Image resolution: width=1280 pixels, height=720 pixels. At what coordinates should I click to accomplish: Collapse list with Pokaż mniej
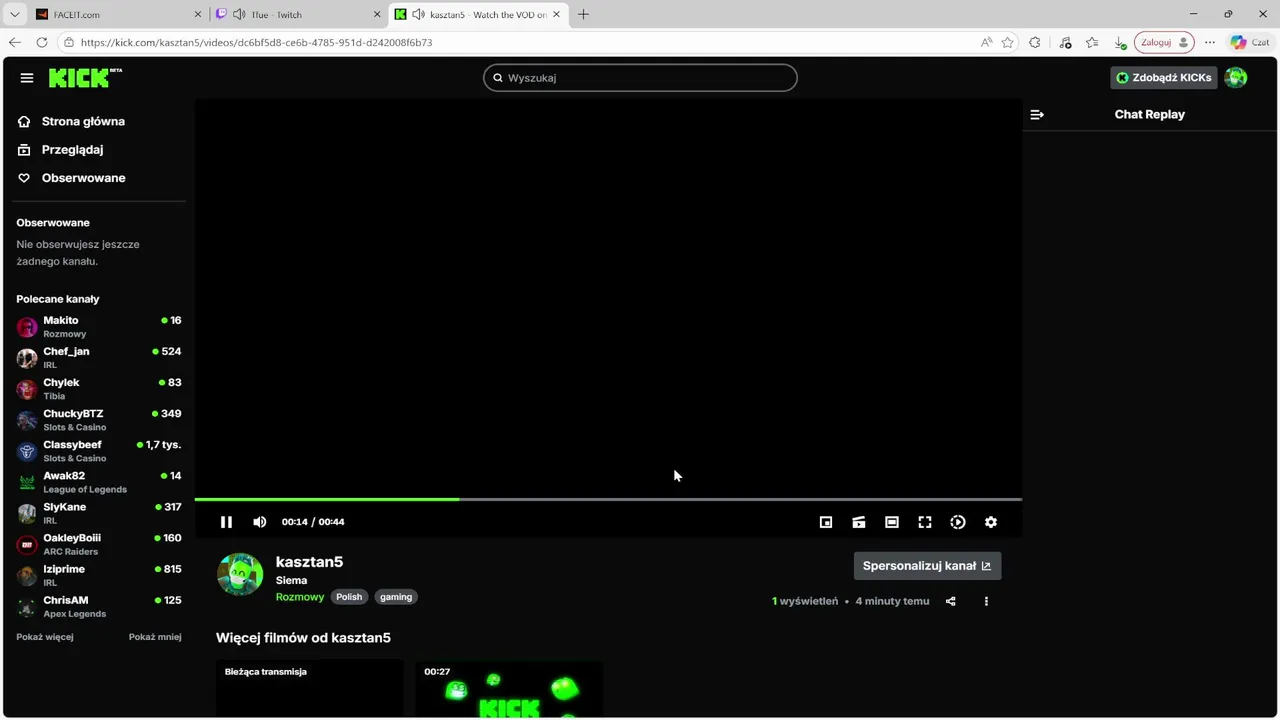(x=155, y=637)
